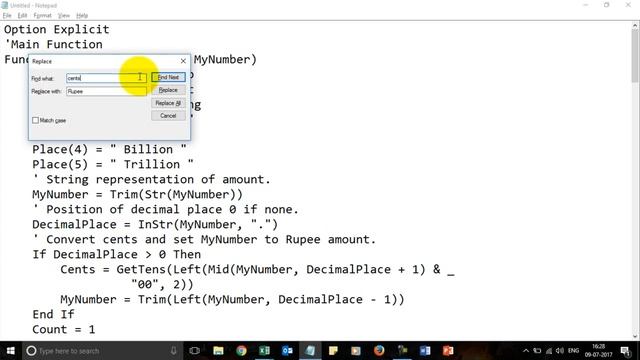Image resolution: width=640 pixels, height=360 pixels.
Task: Click the Replace with input field
Action: click(x=106, y=91)
